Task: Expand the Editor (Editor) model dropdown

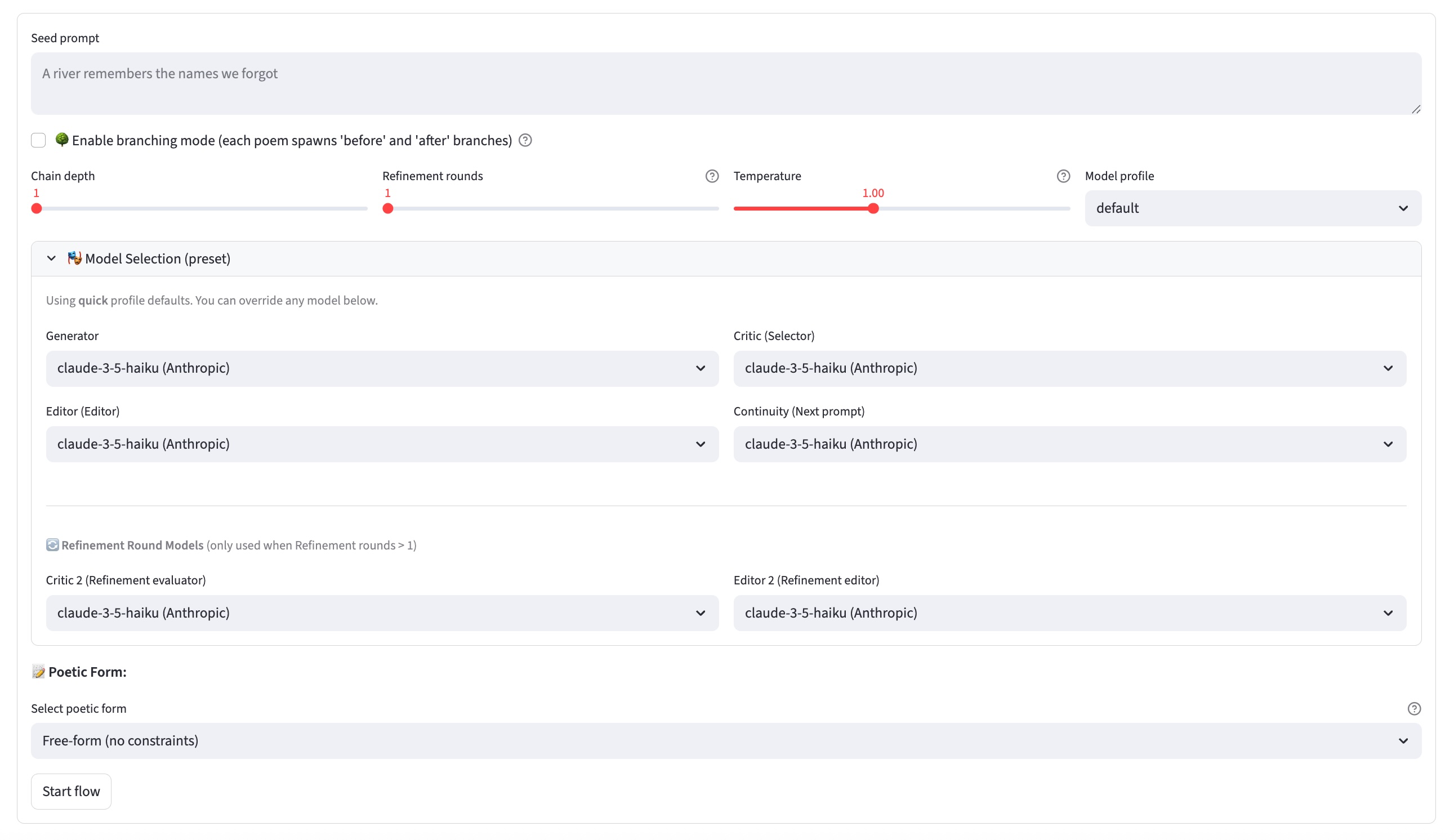Action: point(382,444)
